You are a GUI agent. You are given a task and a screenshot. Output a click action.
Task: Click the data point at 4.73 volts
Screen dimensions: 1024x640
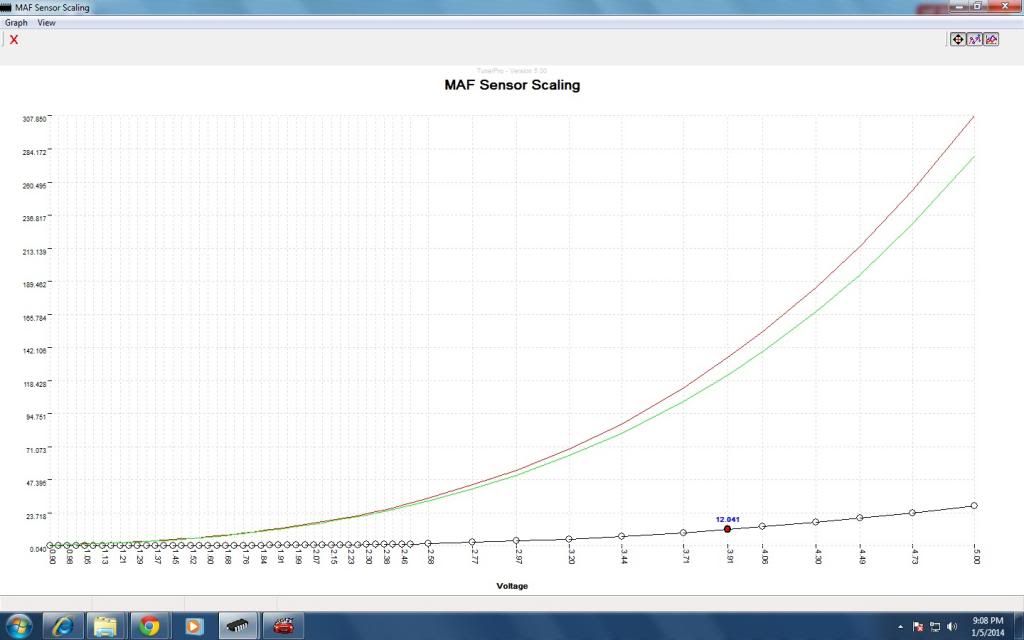912,513
